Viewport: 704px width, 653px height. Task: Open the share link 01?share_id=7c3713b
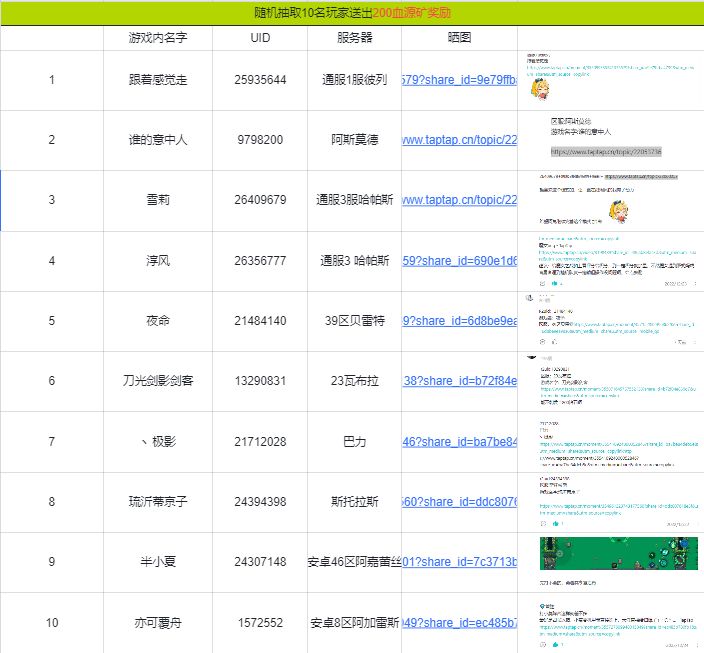pos(459,562)
